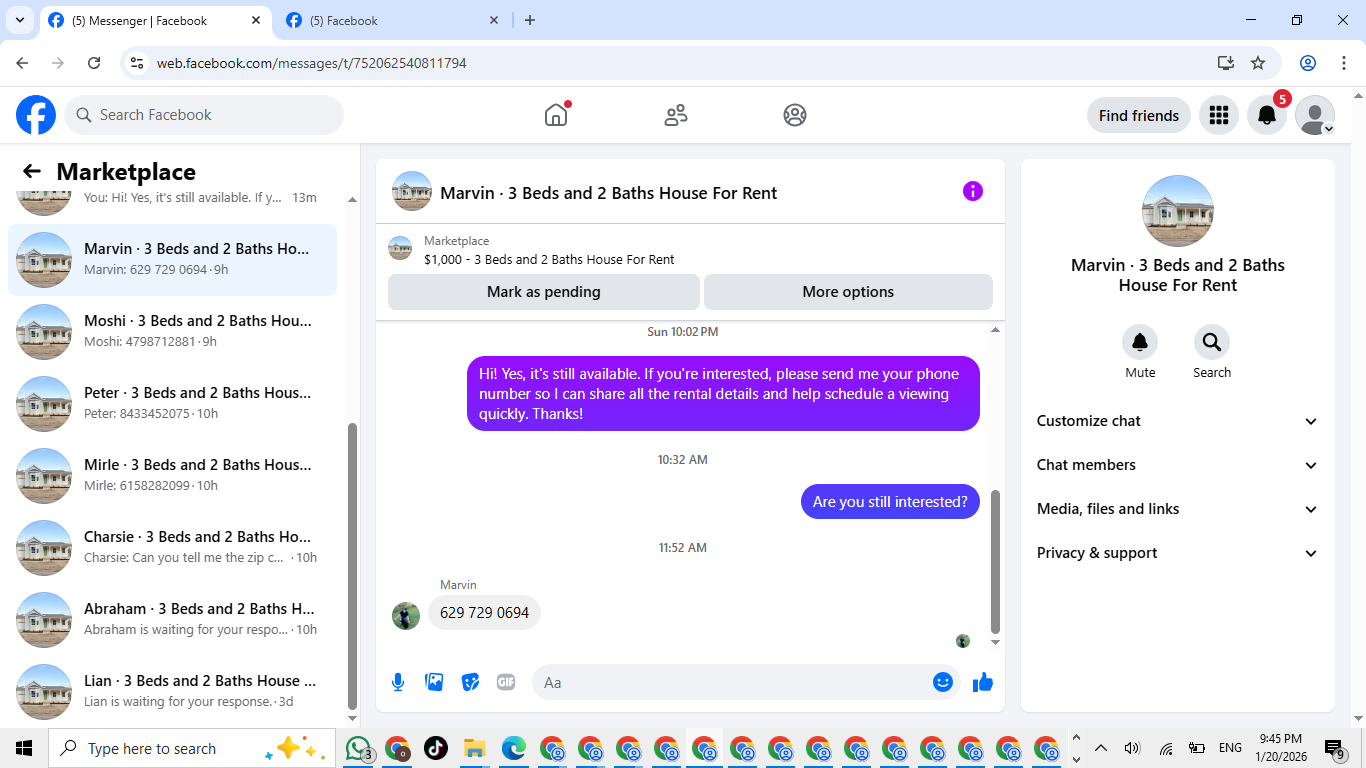Close the (5) Facebook tab
1366x768 pixels.
click(494, 20)
